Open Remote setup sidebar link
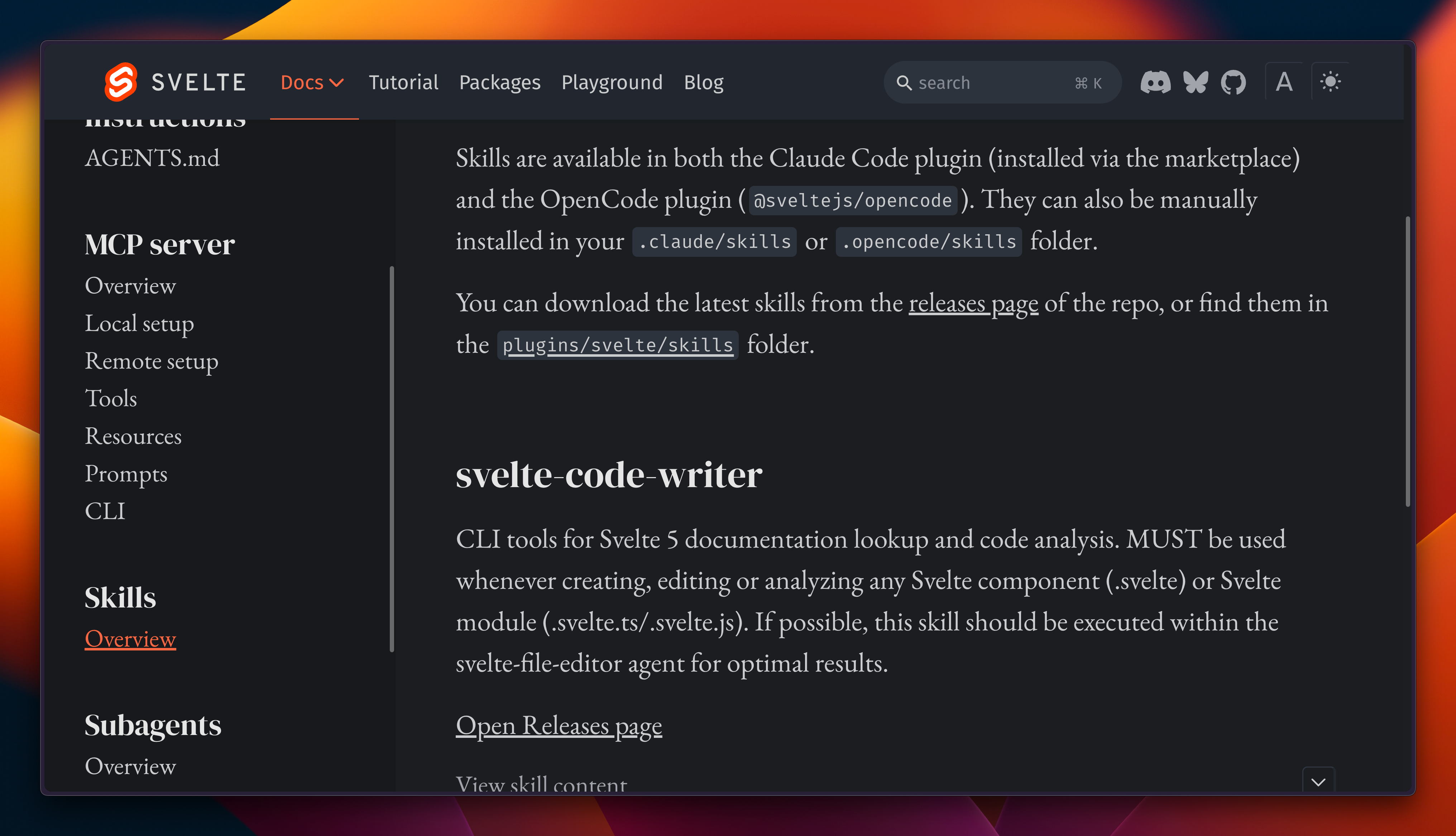 tap(152, 361)
